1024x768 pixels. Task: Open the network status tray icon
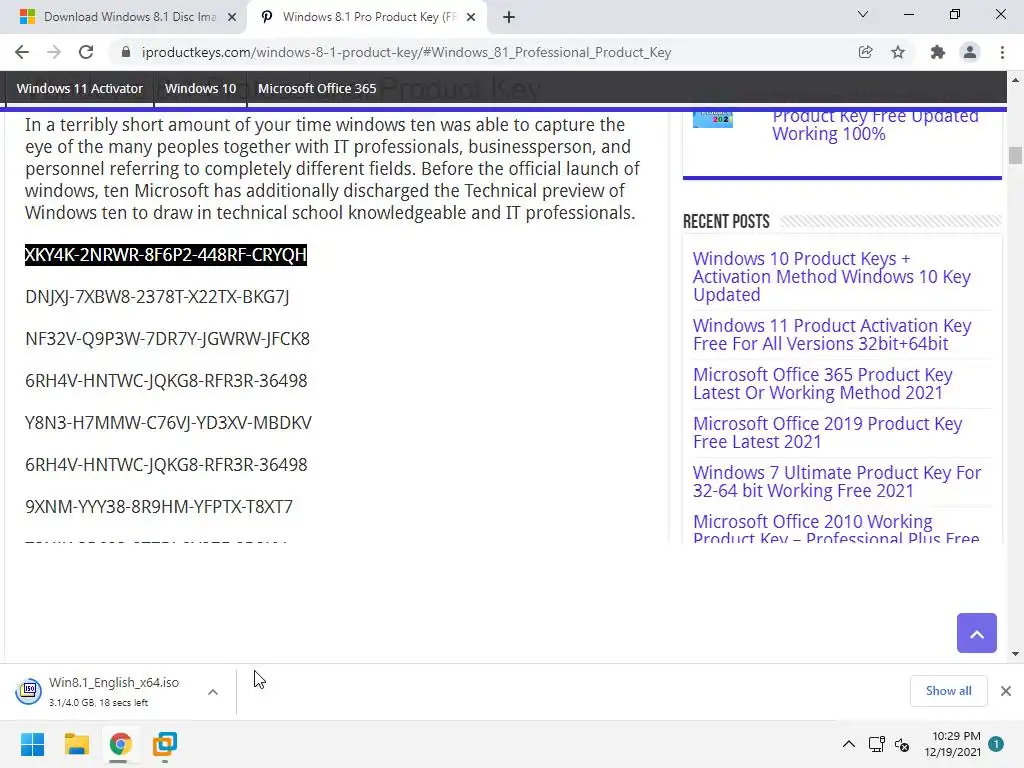876,744
